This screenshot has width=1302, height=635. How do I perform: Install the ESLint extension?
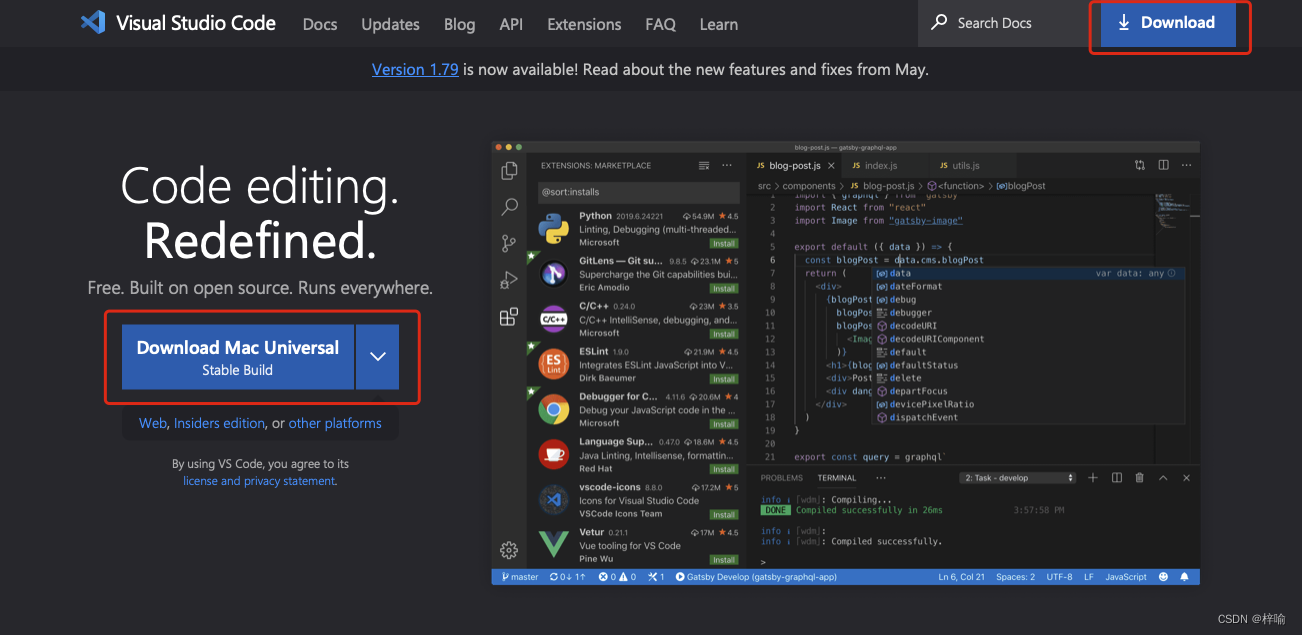724,379
